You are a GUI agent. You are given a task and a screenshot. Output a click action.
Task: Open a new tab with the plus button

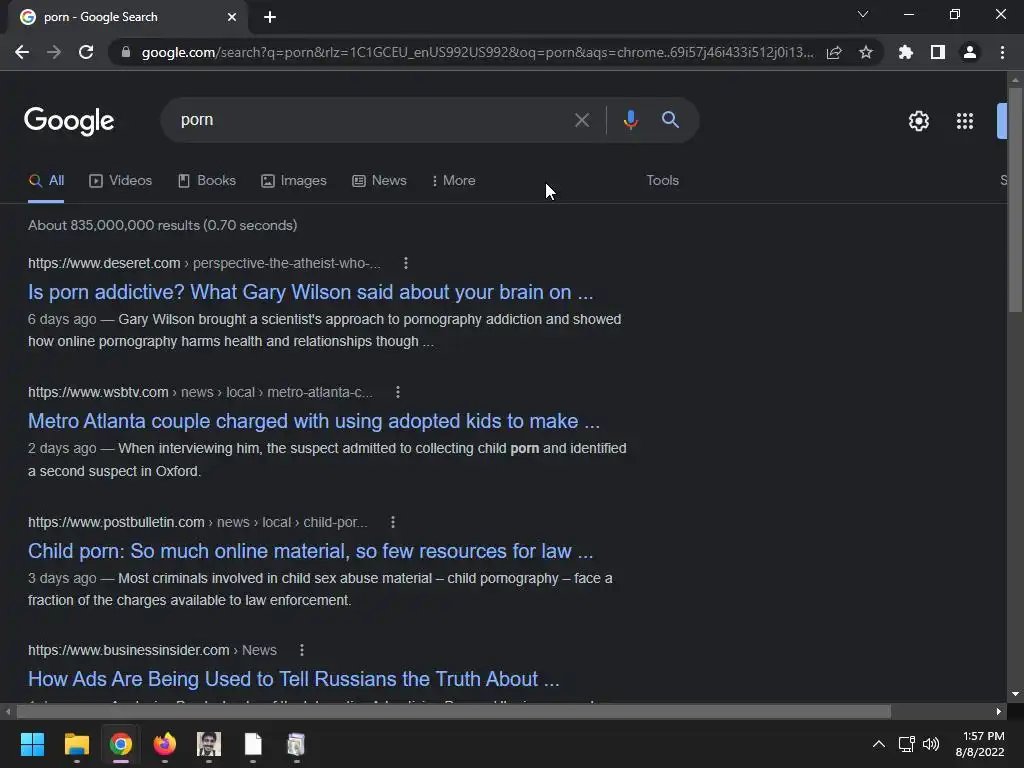[270, 17]
